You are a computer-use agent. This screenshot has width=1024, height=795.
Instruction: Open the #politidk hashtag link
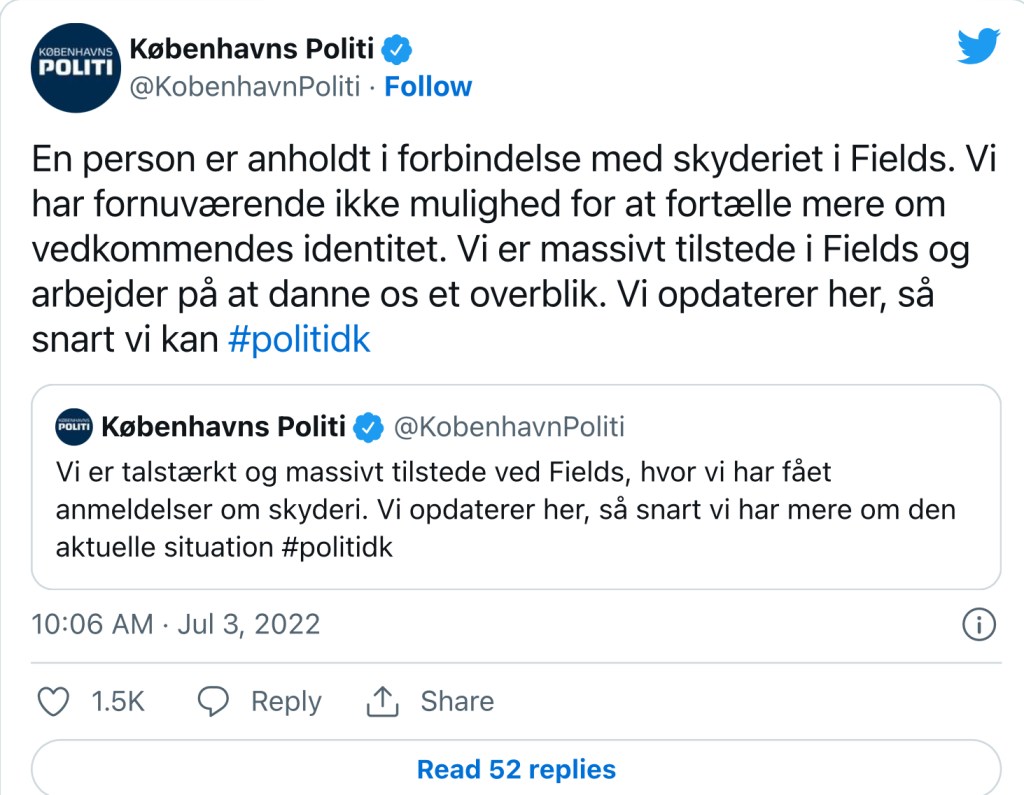[299, 339]
